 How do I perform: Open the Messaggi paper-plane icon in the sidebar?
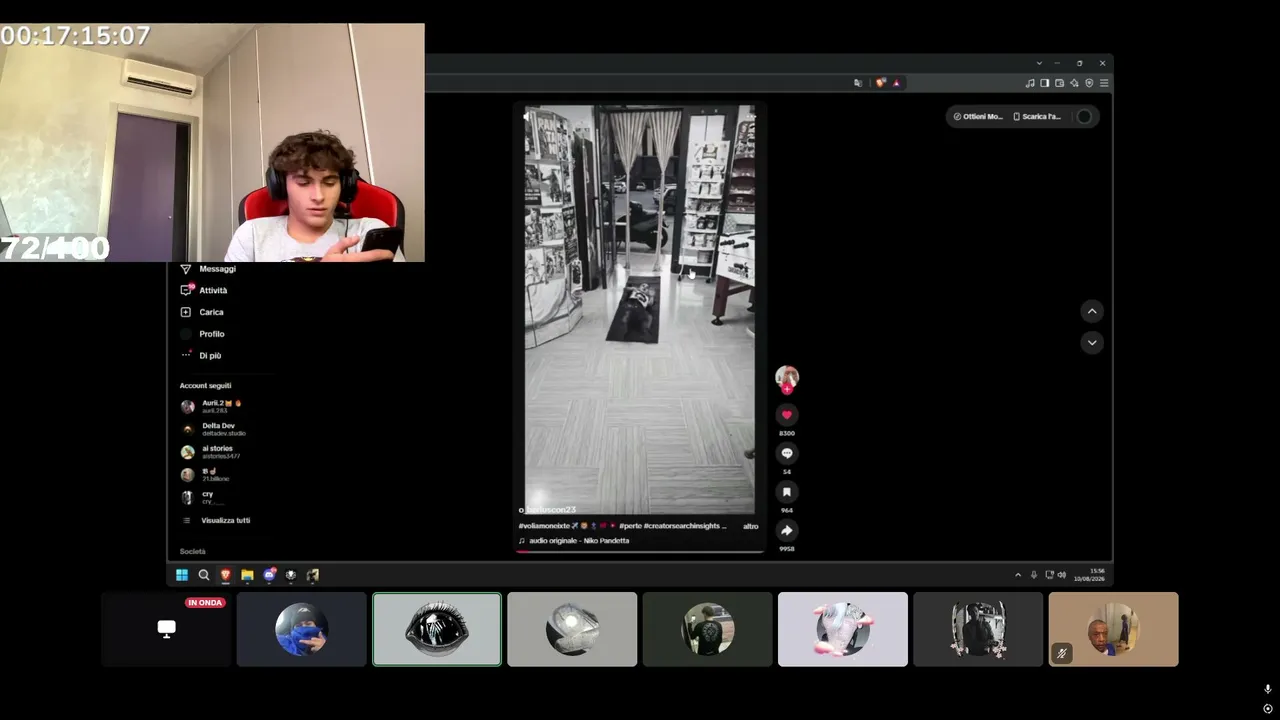coord(185,269)
